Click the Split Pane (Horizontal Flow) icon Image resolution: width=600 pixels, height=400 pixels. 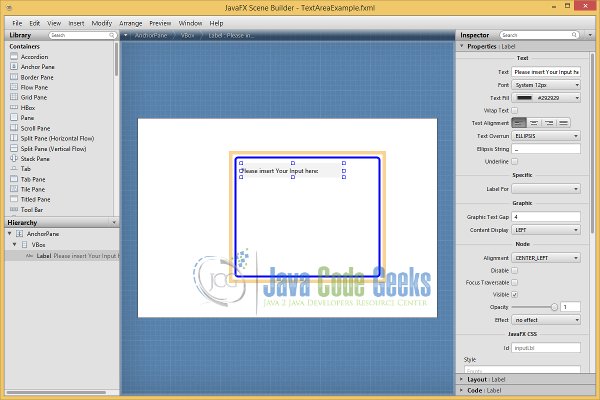14,138
